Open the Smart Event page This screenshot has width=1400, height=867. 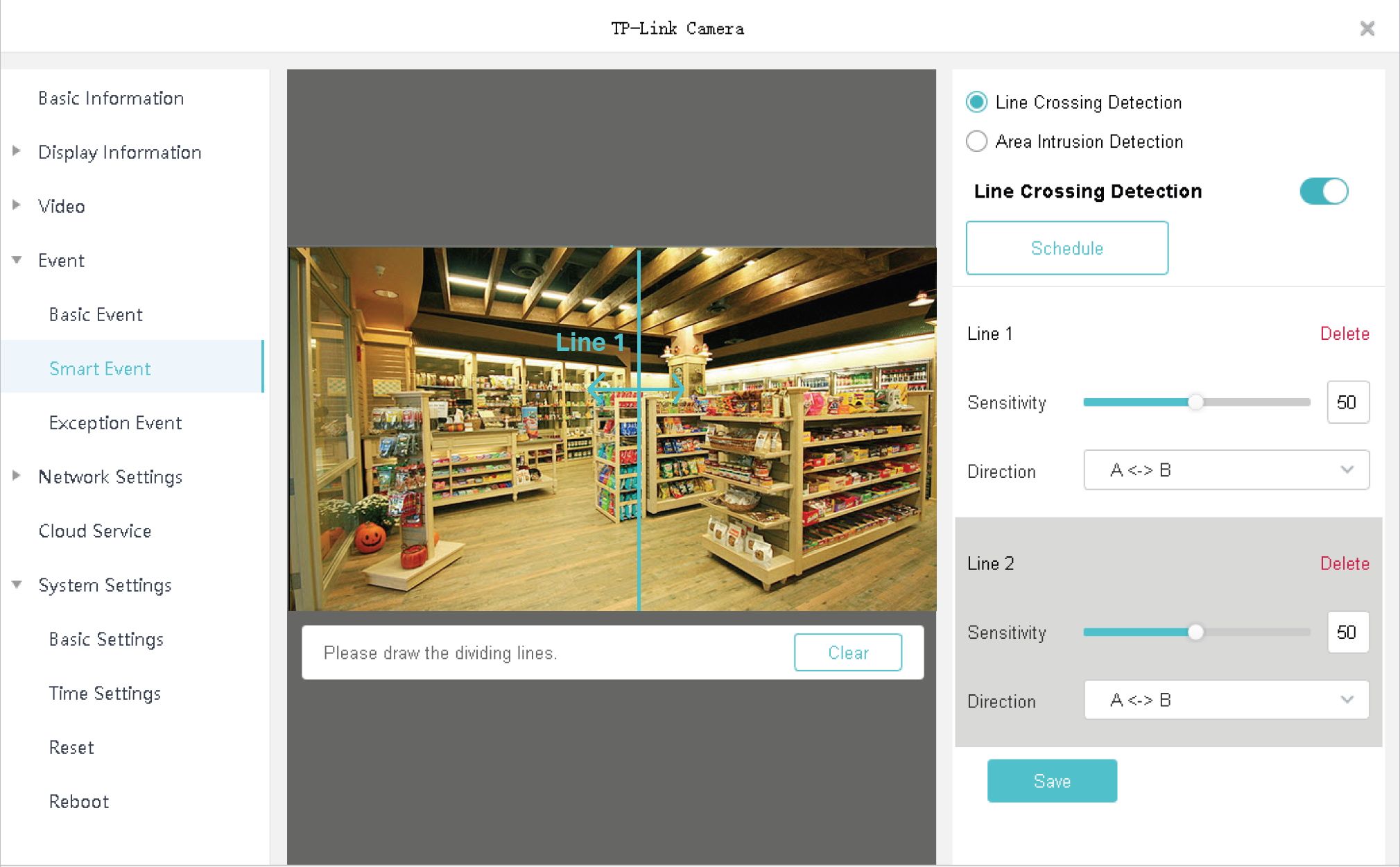click(x=100, y=368)
